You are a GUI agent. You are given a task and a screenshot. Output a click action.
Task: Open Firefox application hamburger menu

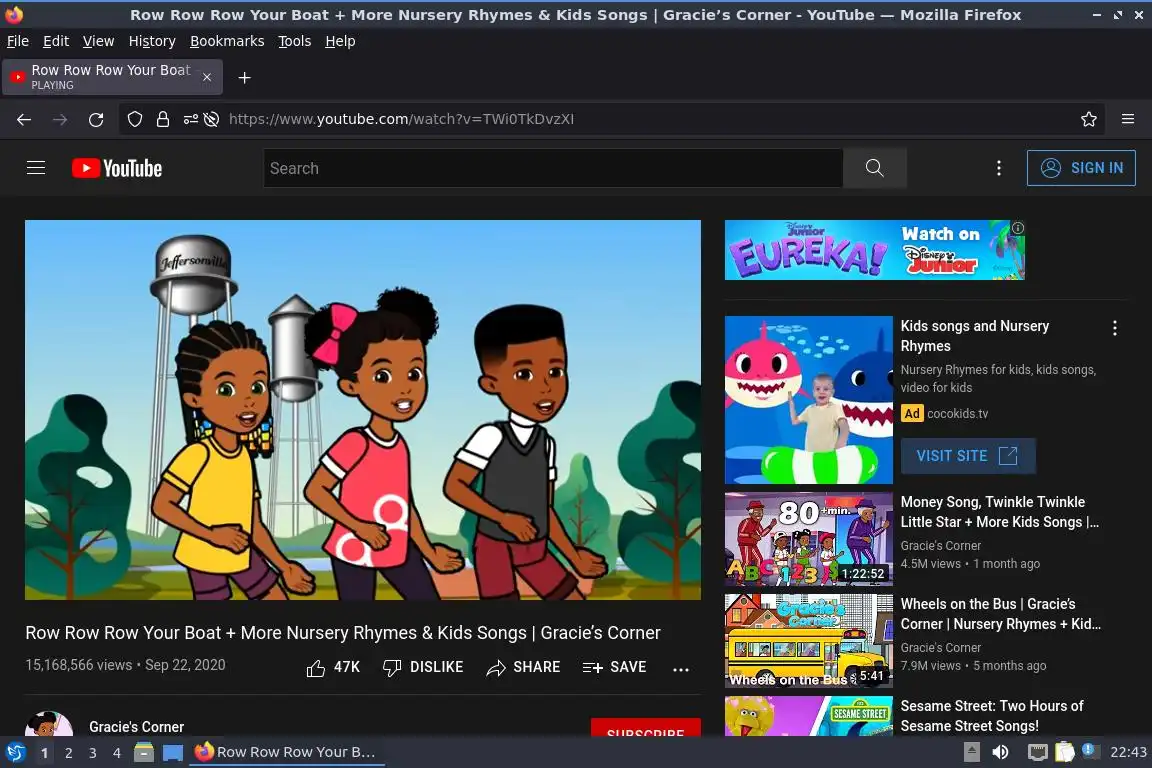[1128, 119]
